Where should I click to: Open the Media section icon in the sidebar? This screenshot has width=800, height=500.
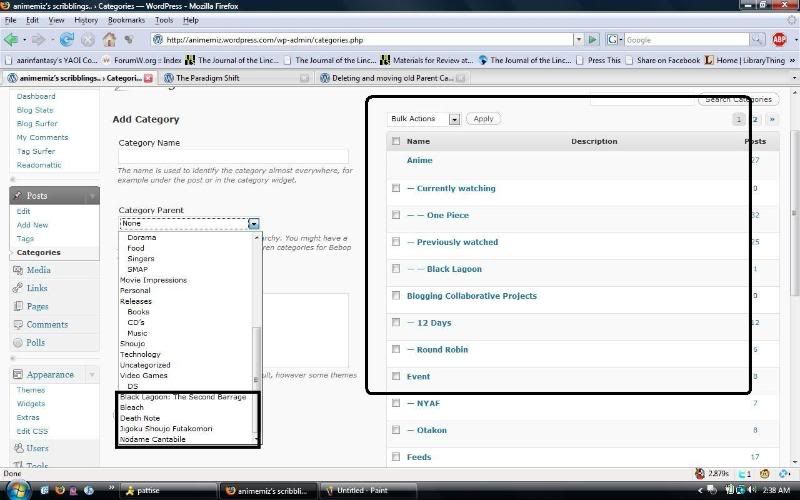click(x=18, y=270)
